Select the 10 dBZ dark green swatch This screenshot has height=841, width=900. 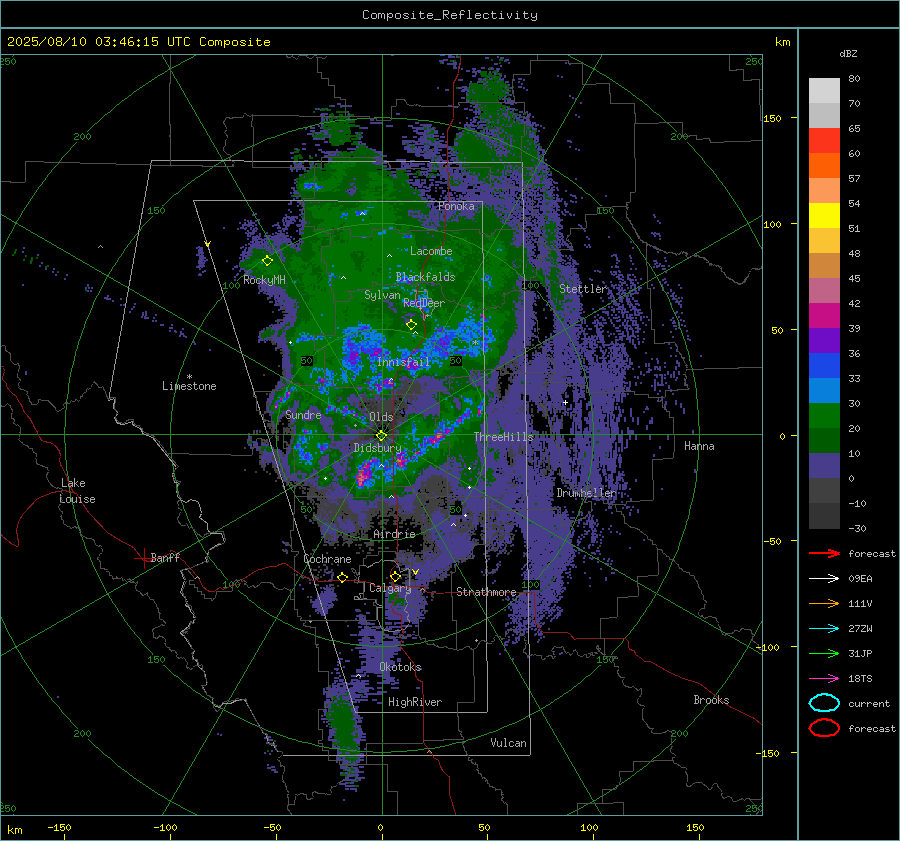824,440
